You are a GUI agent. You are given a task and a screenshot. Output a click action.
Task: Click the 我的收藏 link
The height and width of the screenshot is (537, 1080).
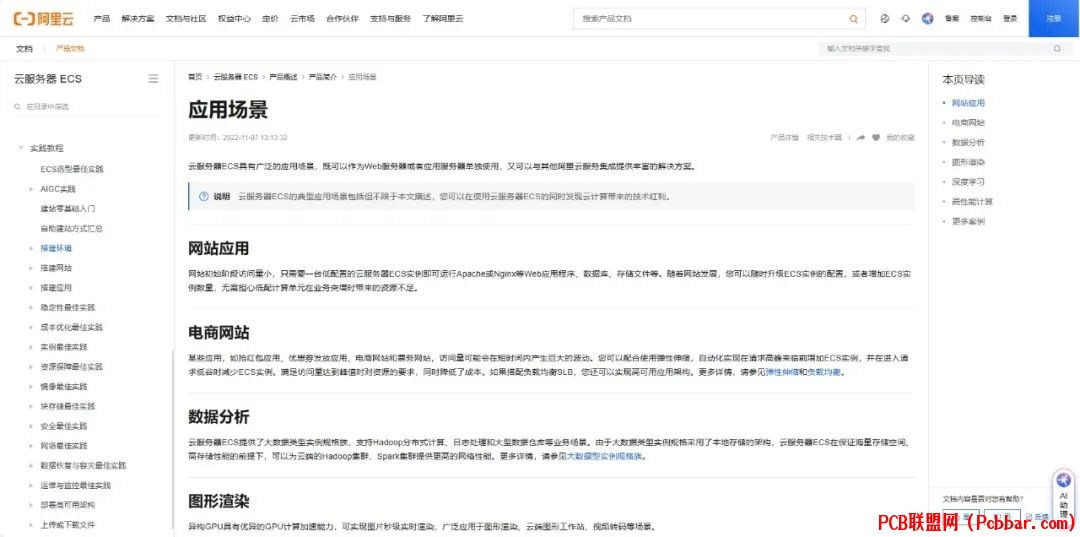[900, 138]
